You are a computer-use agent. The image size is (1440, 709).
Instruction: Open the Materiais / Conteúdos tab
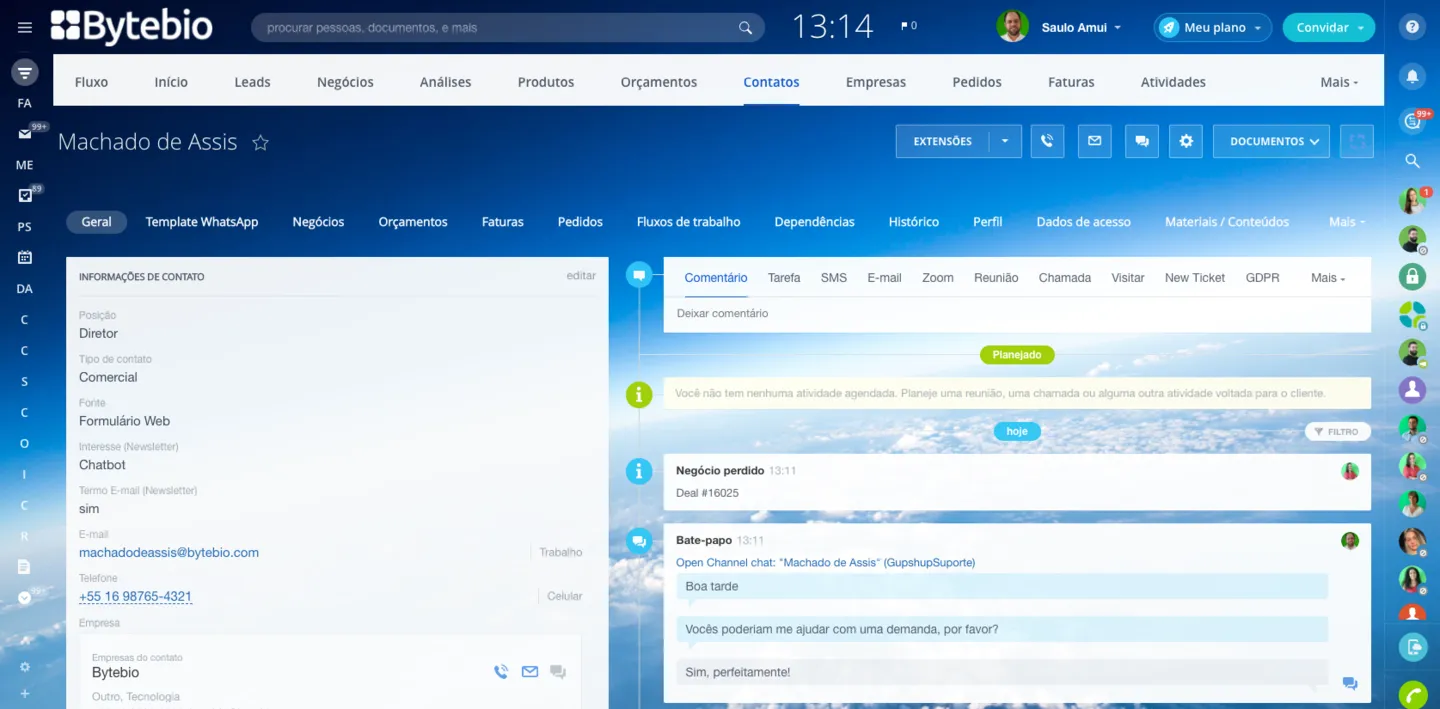(x=1226, y=222)
